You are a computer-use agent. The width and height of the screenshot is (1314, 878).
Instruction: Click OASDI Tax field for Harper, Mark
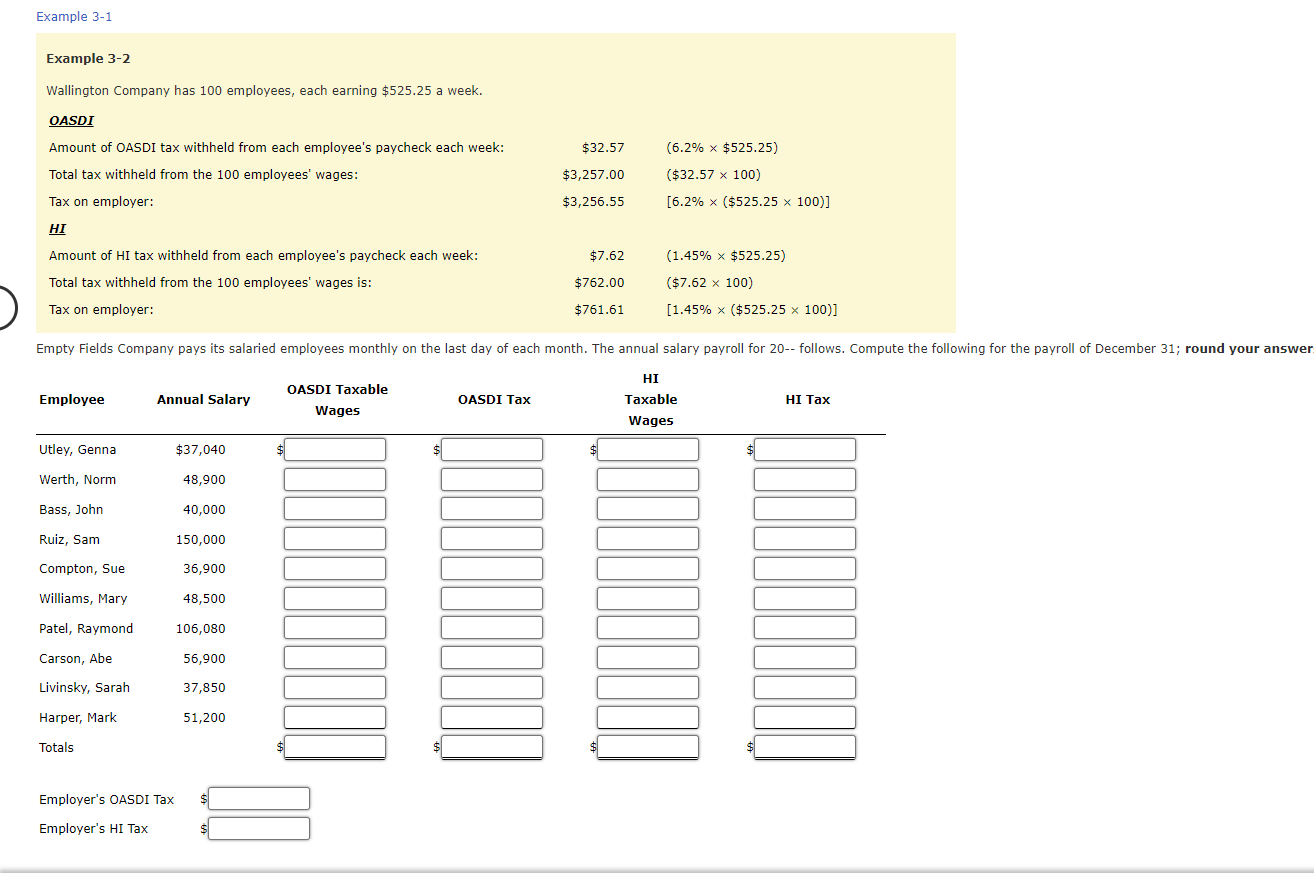pos(492,718)
